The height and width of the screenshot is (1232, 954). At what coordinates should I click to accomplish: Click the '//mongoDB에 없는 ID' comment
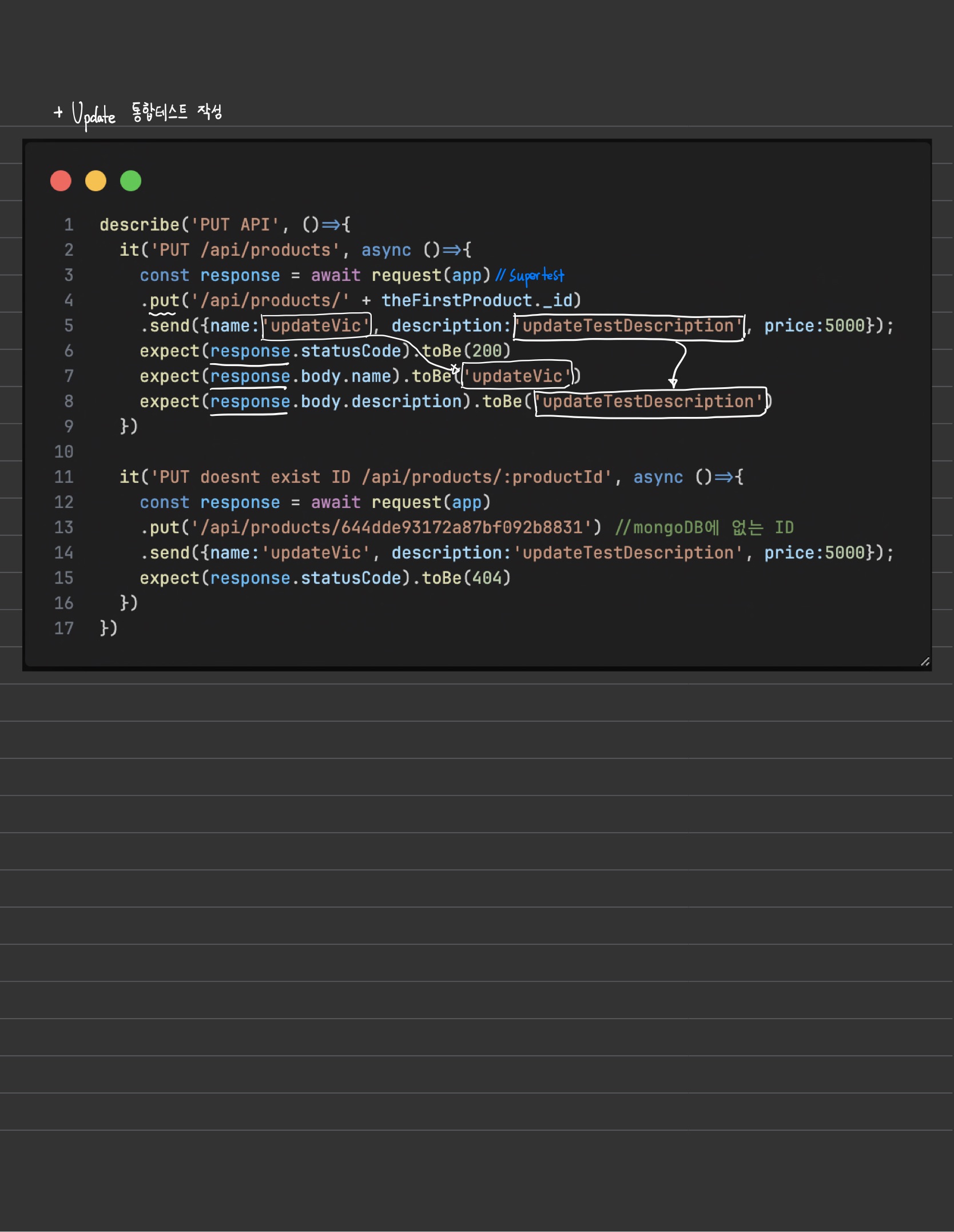point(704,527)
